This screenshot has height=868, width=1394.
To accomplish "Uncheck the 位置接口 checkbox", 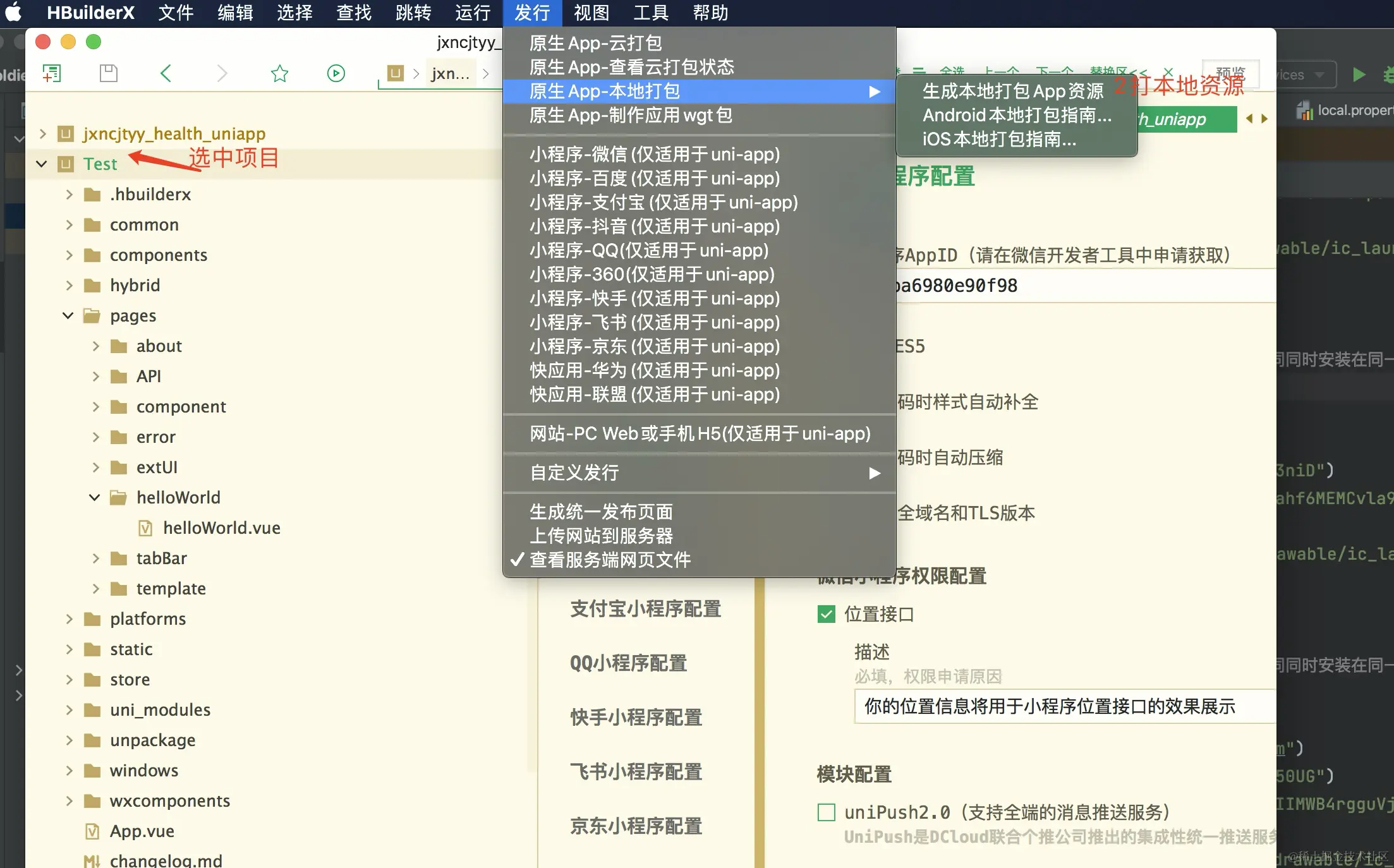I will pos(826,614).
